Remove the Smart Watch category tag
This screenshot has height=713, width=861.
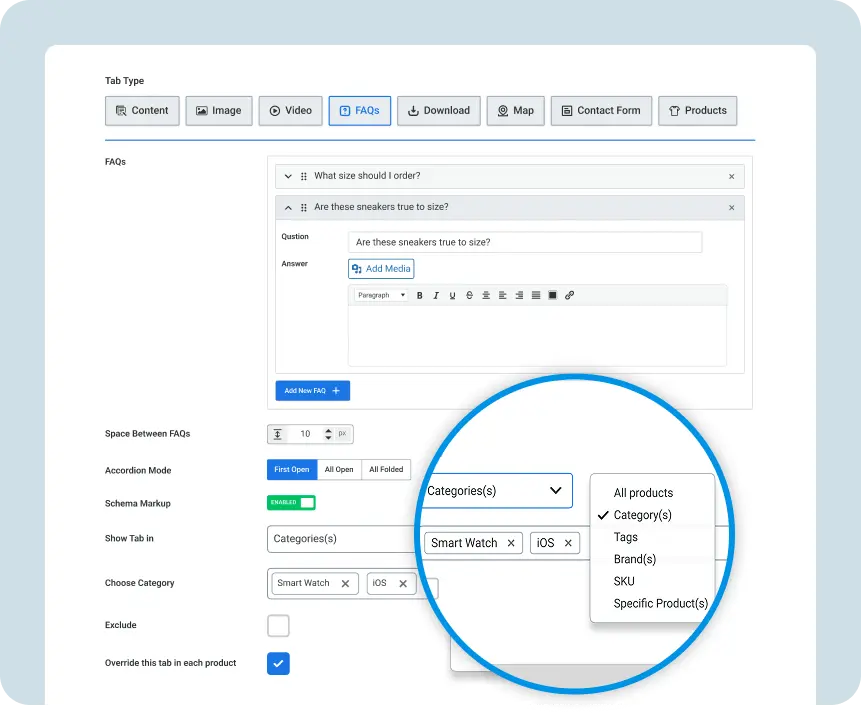click(345, 583)
